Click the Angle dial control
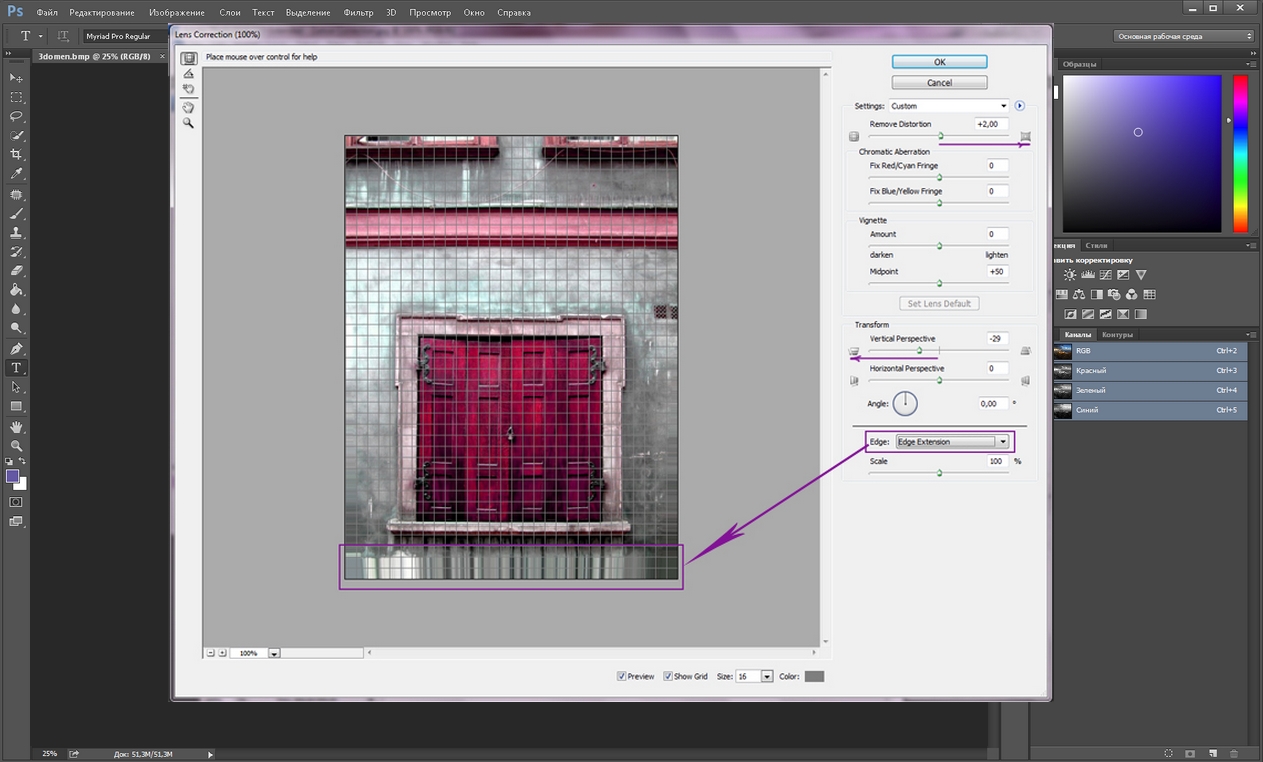 905,403
